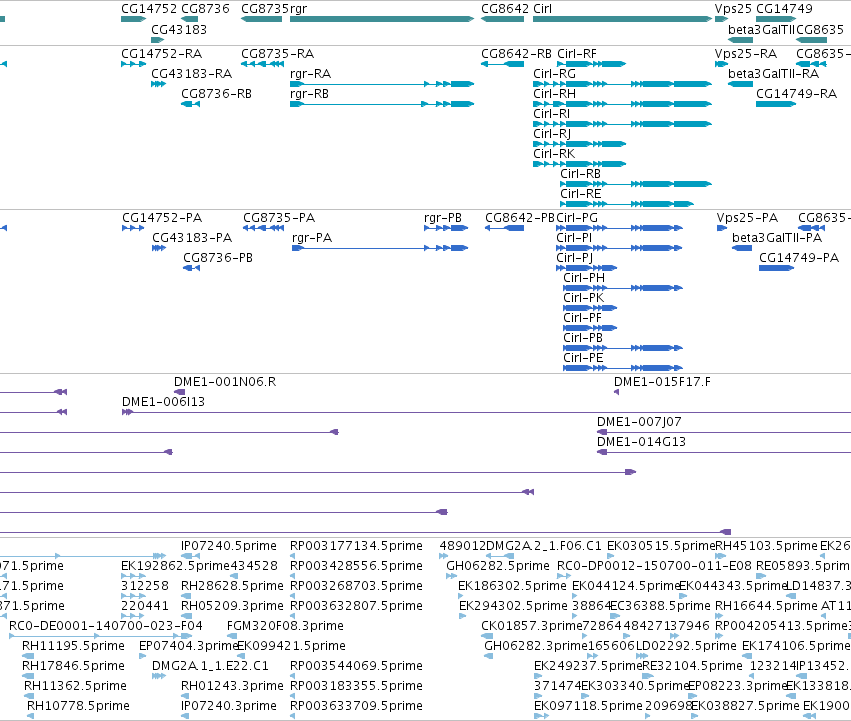Select clone end DME1-015F17.F

662,382
